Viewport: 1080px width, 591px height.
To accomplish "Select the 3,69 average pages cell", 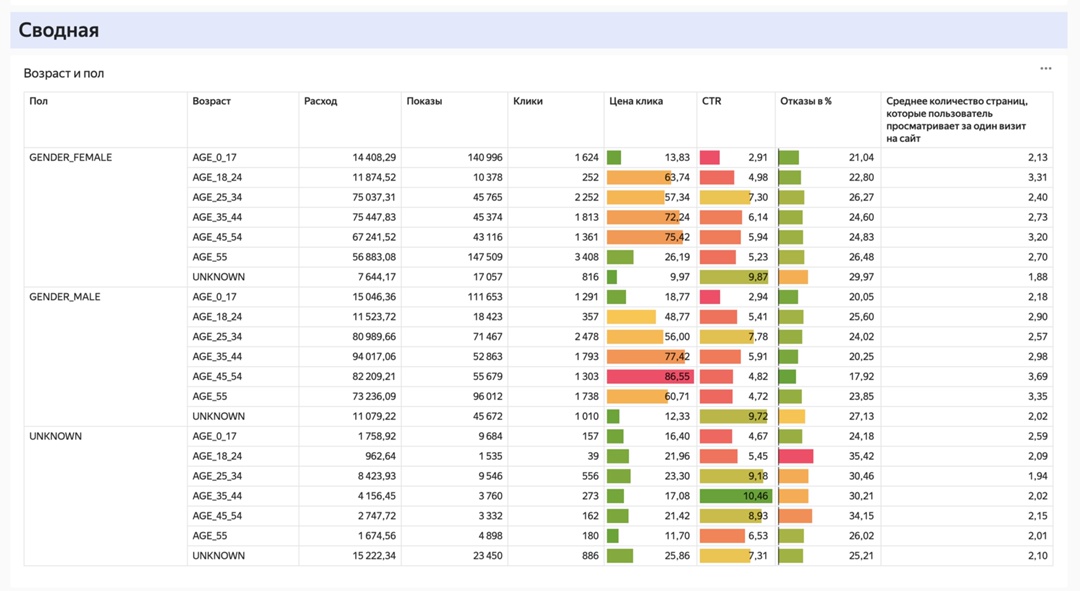I will point(1037,377).
